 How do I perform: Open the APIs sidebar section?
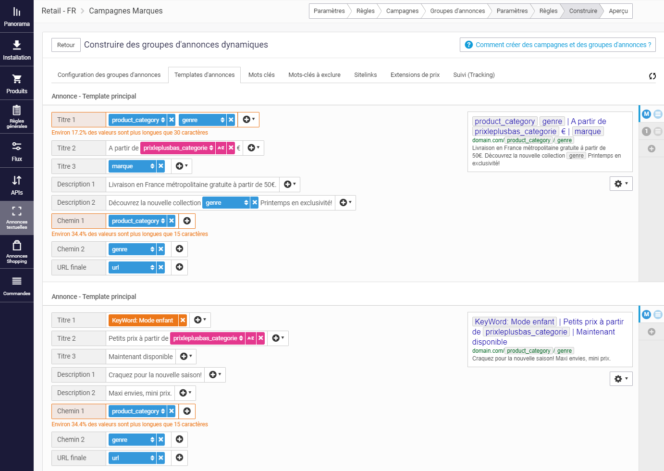pyautogui.click(x=16, y=185)
